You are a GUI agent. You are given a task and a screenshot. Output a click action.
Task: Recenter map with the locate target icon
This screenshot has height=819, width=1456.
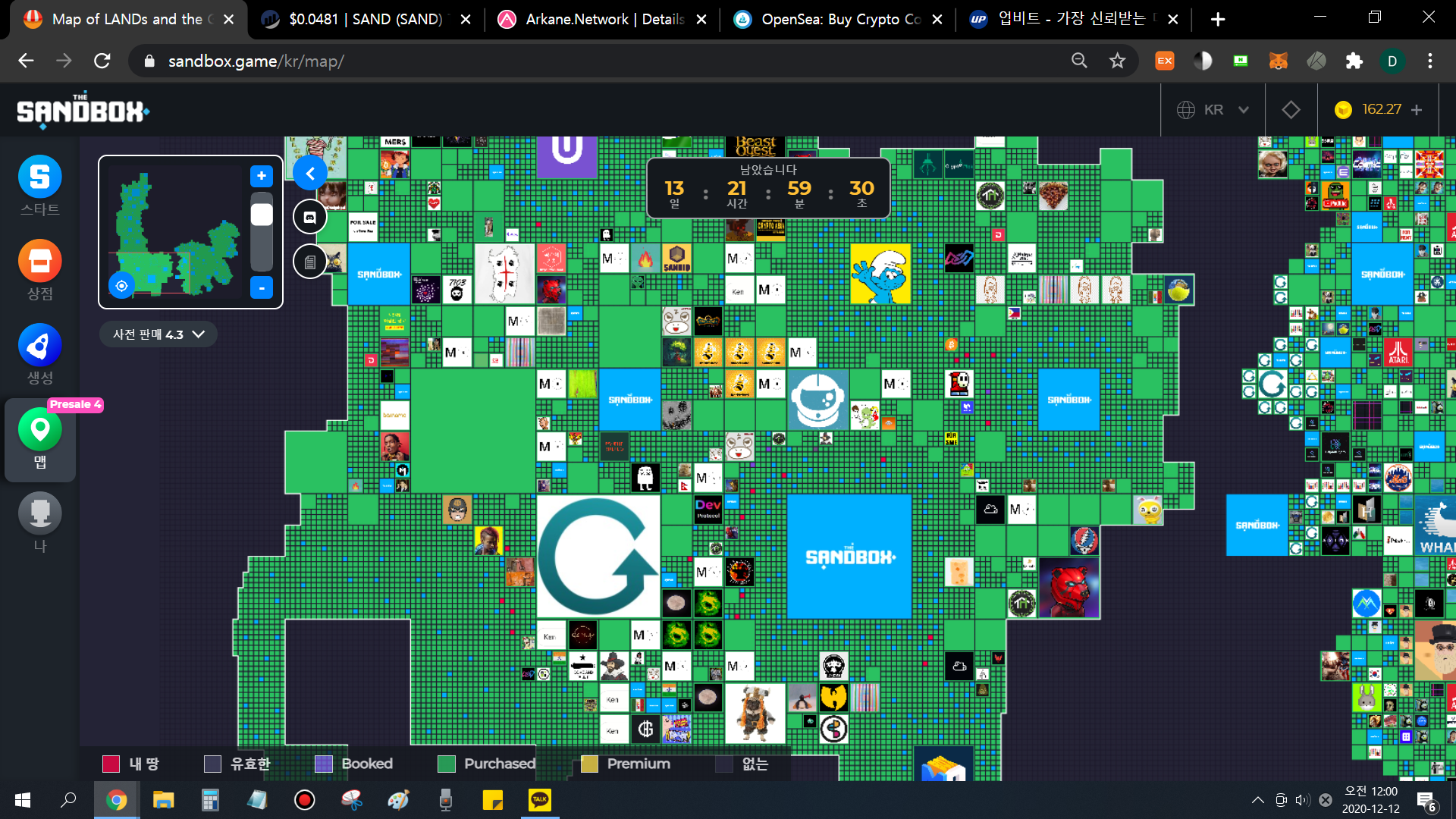pos(121,286)
